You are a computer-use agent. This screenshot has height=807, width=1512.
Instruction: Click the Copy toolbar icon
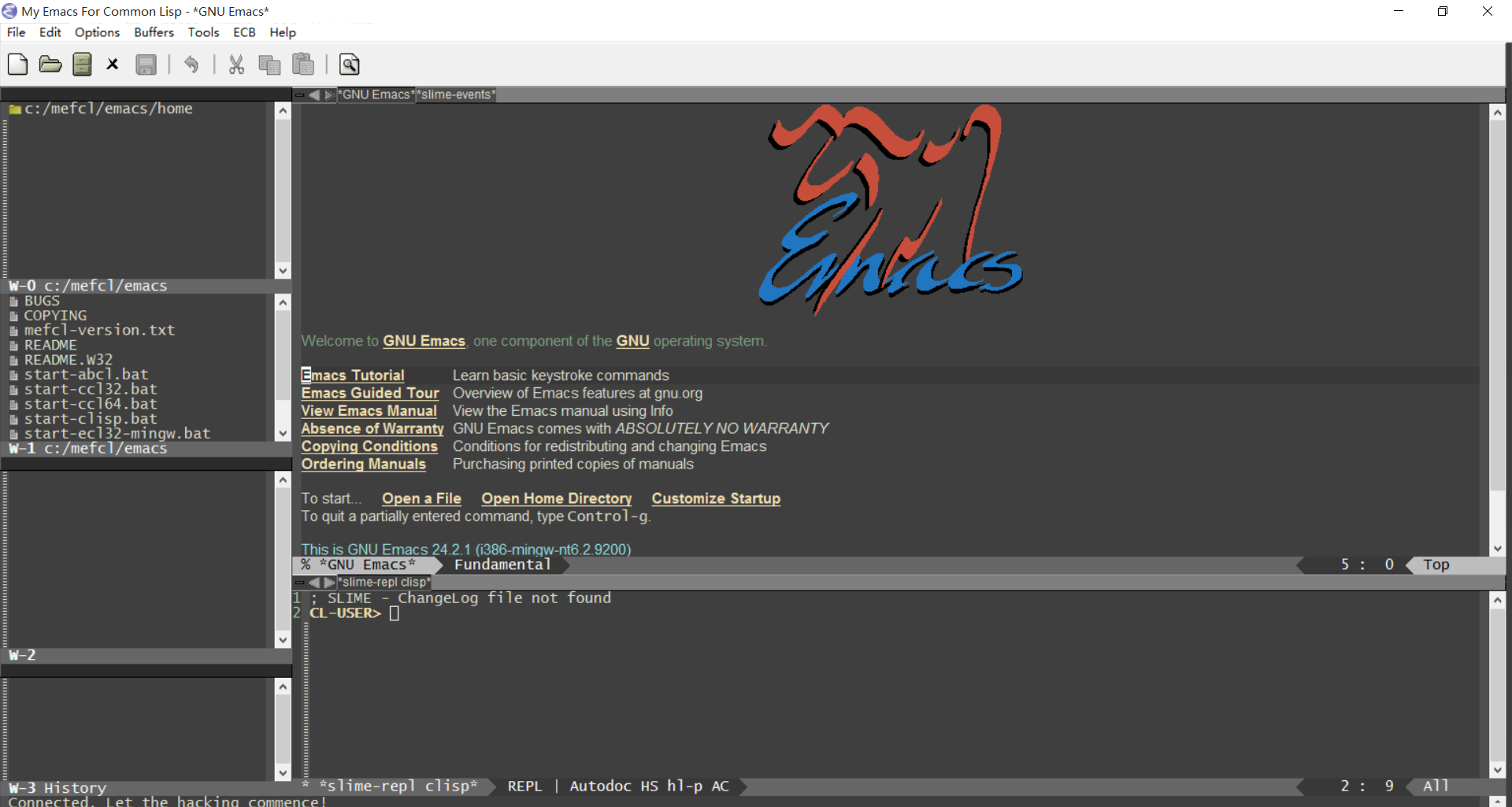point(269,65)
